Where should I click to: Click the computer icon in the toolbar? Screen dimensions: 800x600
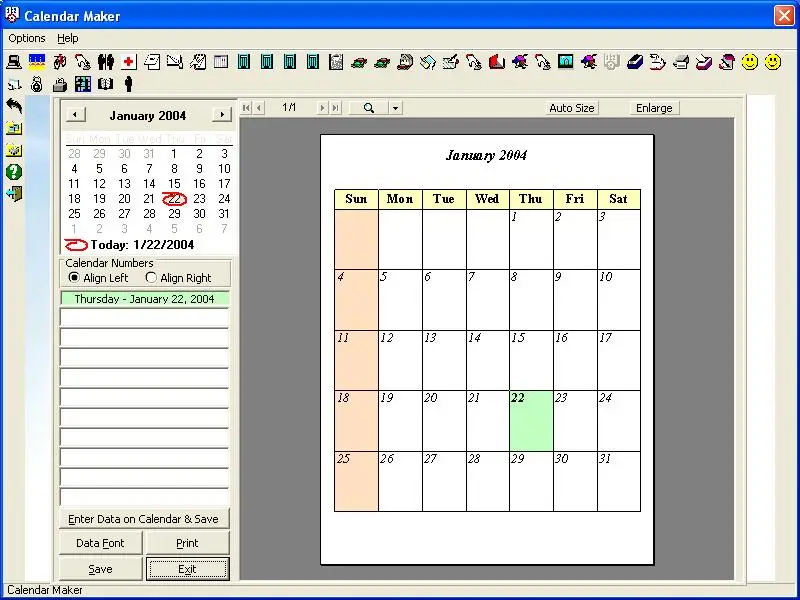click(x=14, y=62)
